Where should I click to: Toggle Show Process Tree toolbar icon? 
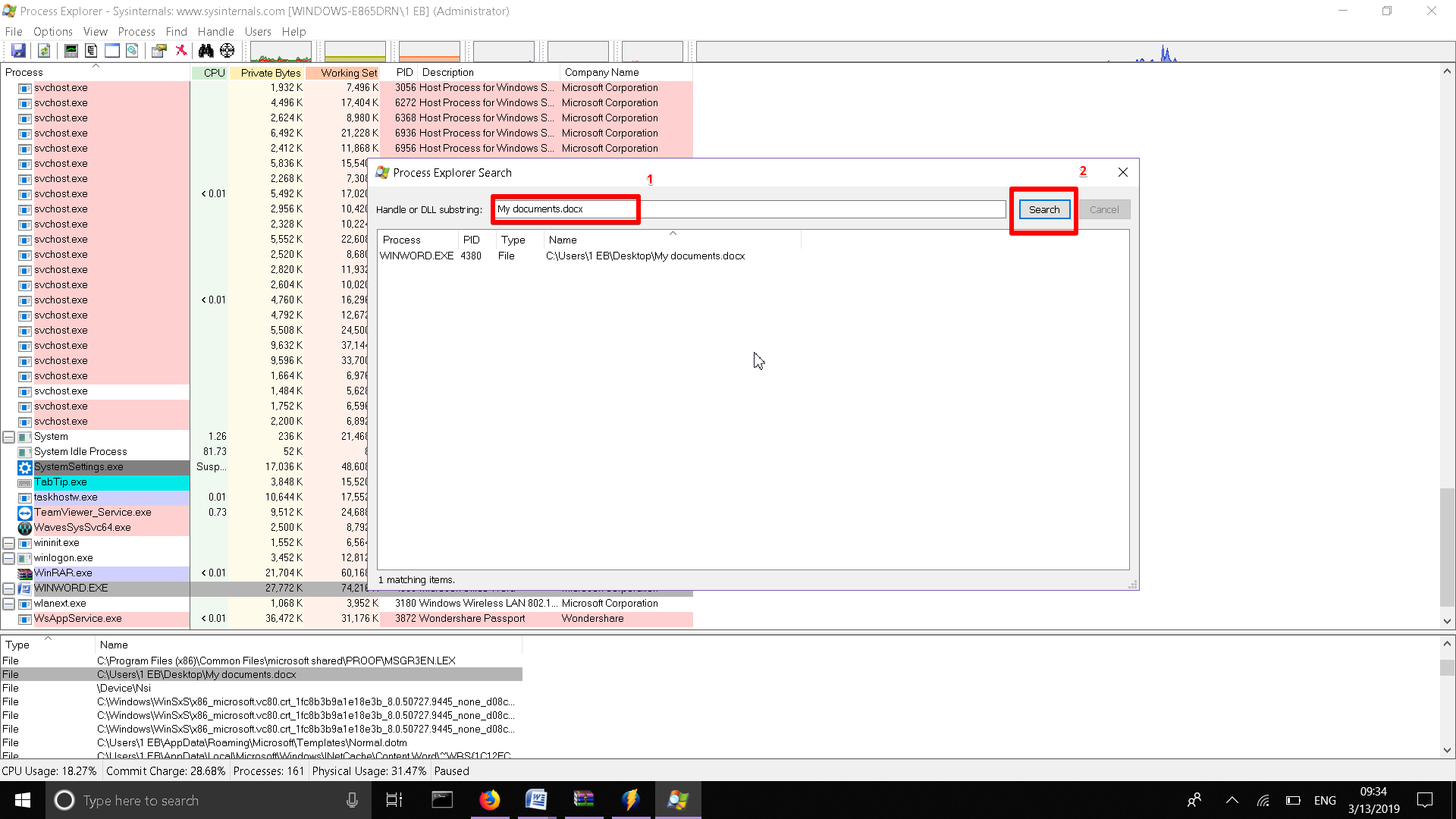[x=91, y=51]
